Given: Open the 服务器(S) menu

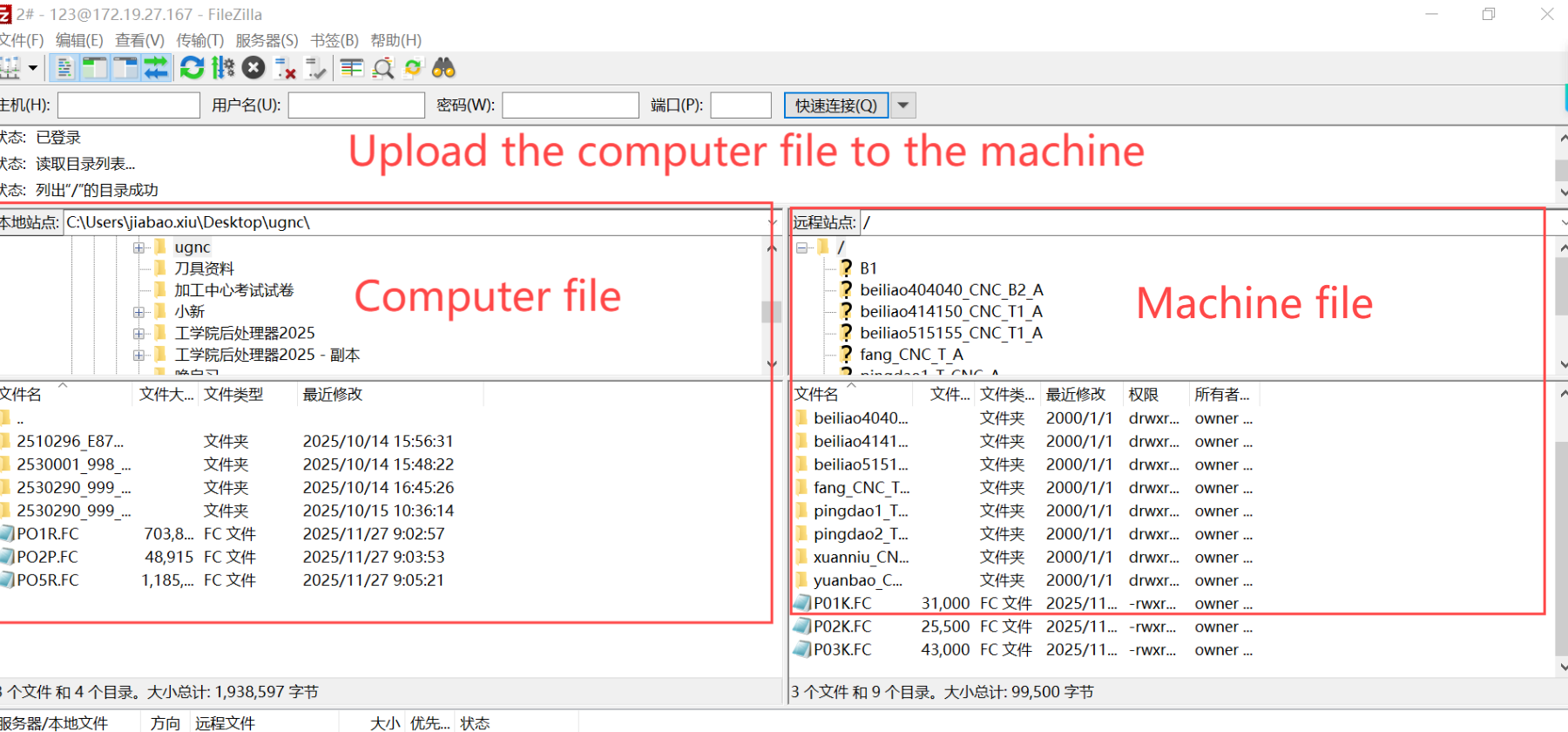Looking at the screenshot, I should click(267, 40).
